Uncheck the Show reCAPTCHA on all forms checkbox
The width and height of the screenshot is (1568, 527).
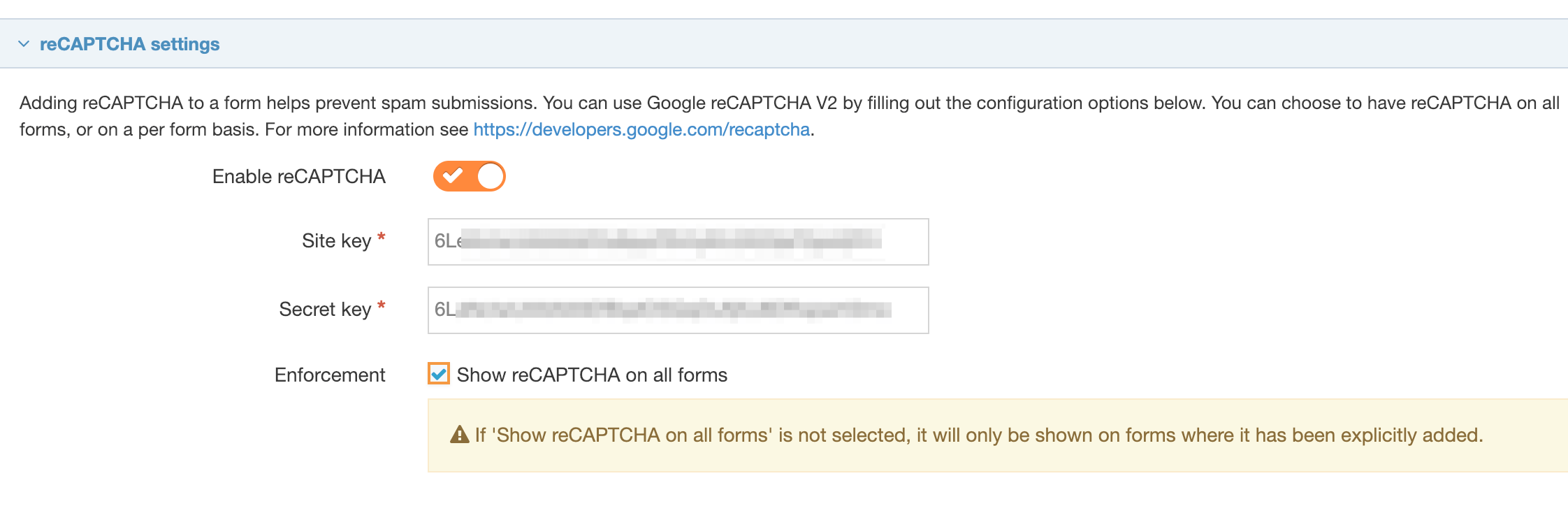(439, 374)
